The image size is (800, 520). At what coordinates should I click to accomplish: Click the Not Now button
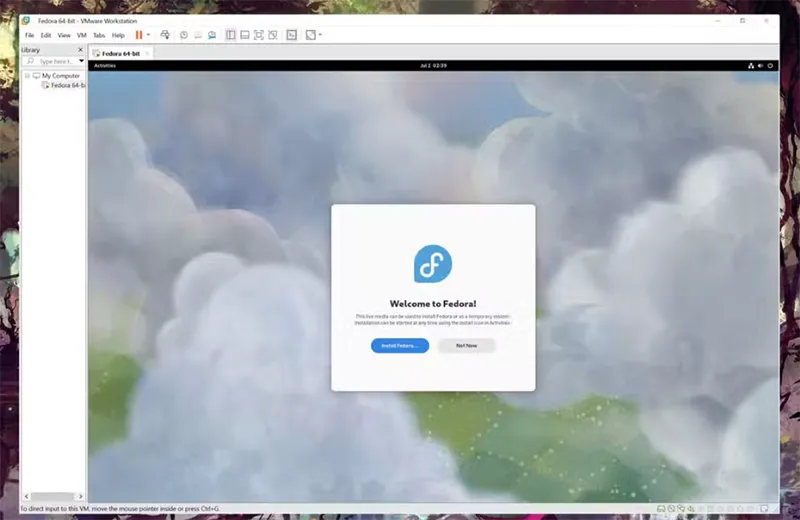(466, 345)
